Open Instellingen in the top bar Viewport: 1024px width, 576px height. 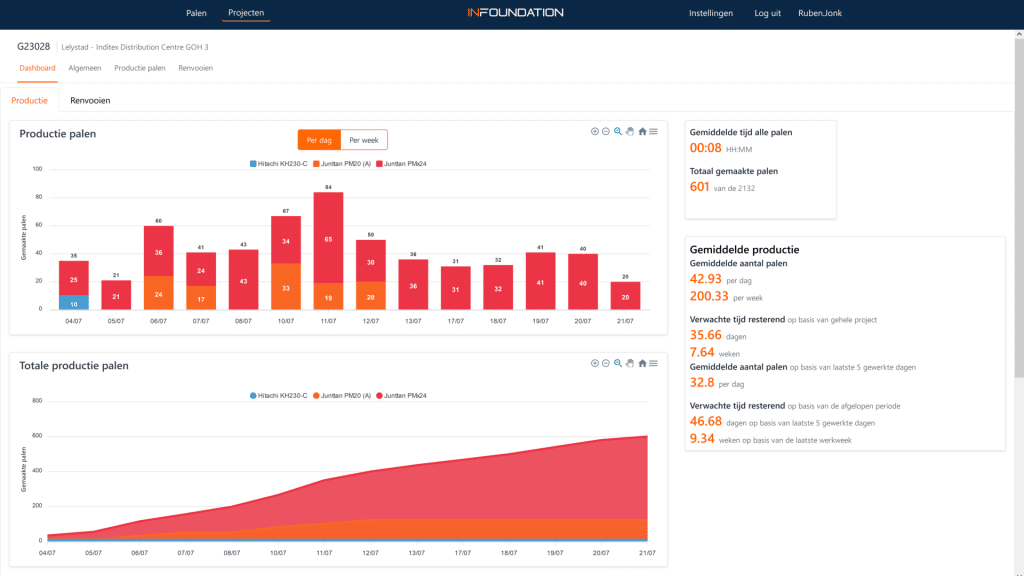(711, 13)
